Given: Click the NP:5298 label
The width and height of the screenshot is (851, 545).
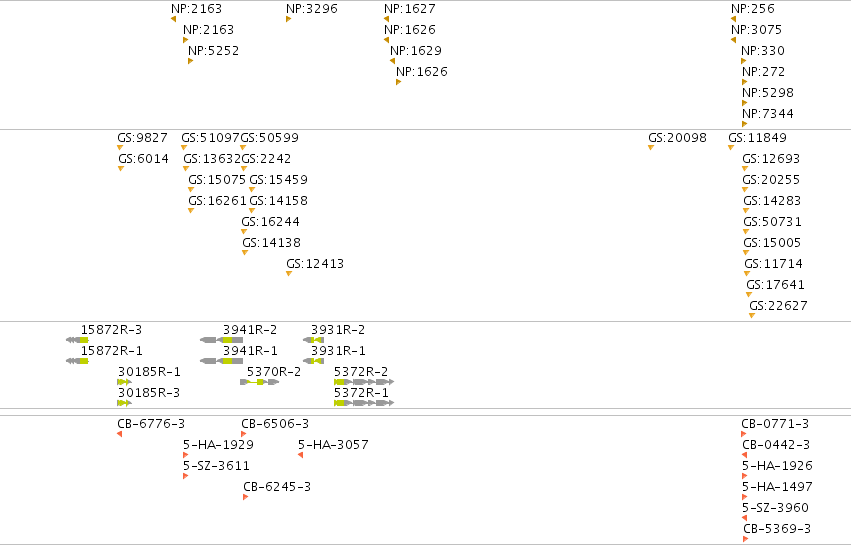Looking at the screenshot, I should pyautogui.click(x=768, y=93).
